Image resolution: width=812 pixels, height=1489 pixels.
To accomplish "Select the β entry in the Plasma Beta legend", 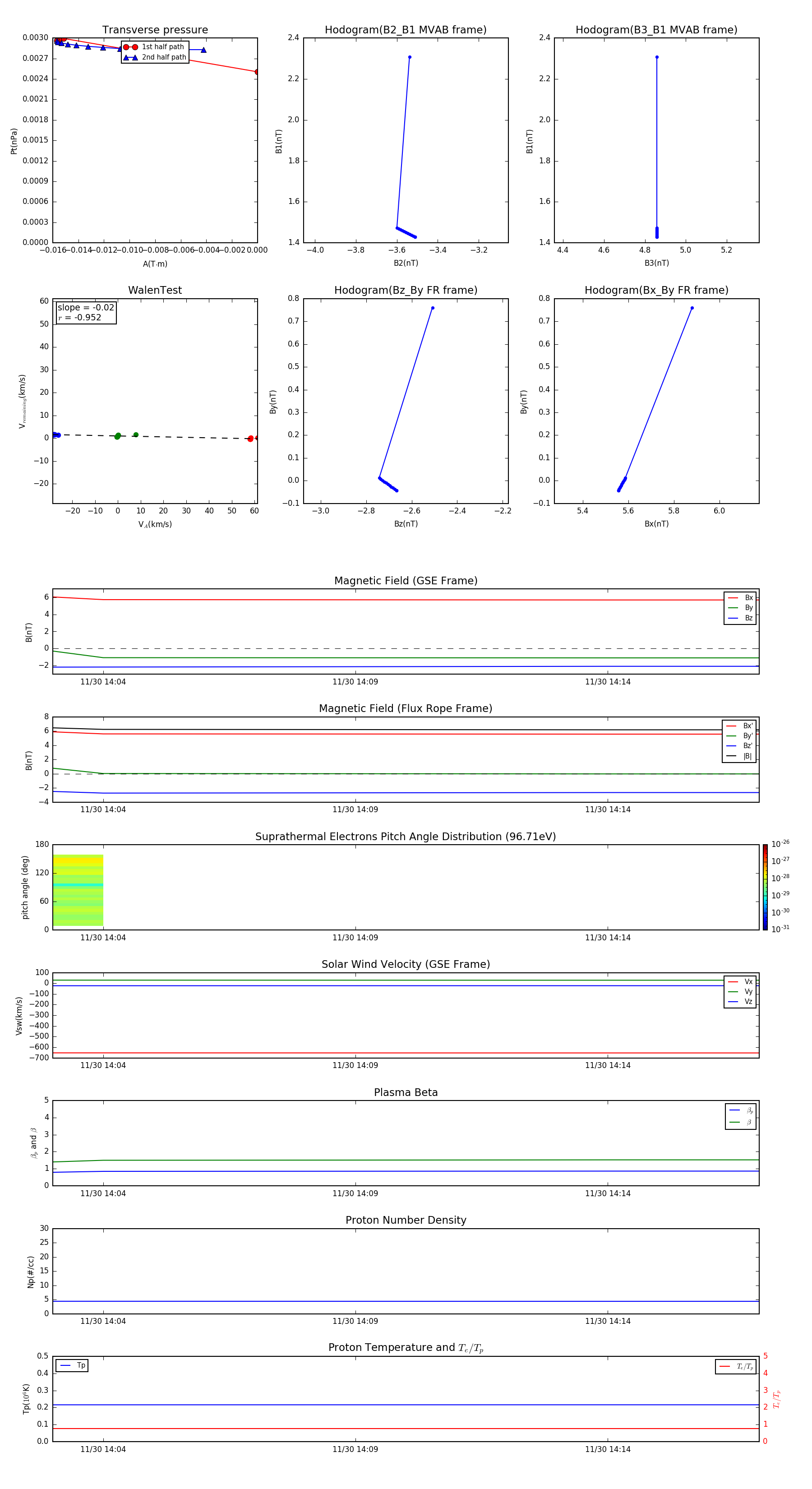I will 741,1122.
